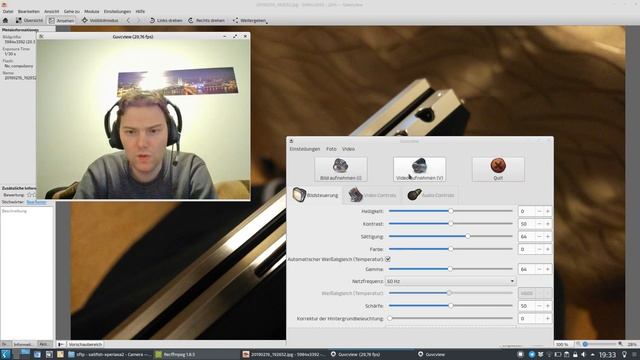Enable Vollbildmodus in Gwenview toolbar
Viewport: 640px width, 360px height.
point(100,20)
